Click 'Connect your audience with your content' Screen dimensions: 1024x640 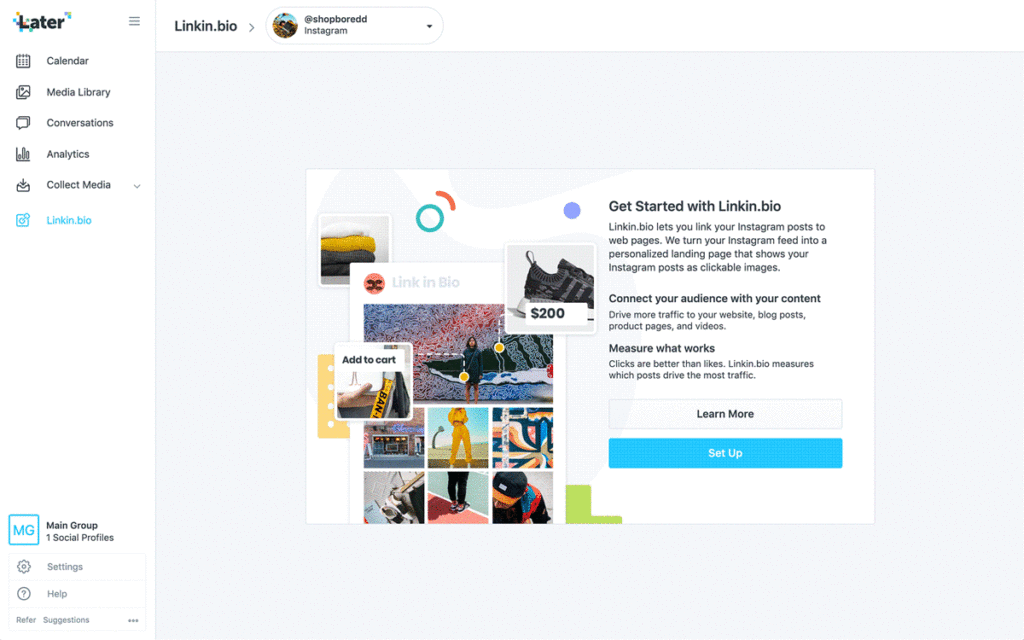[x=714, y=298]
